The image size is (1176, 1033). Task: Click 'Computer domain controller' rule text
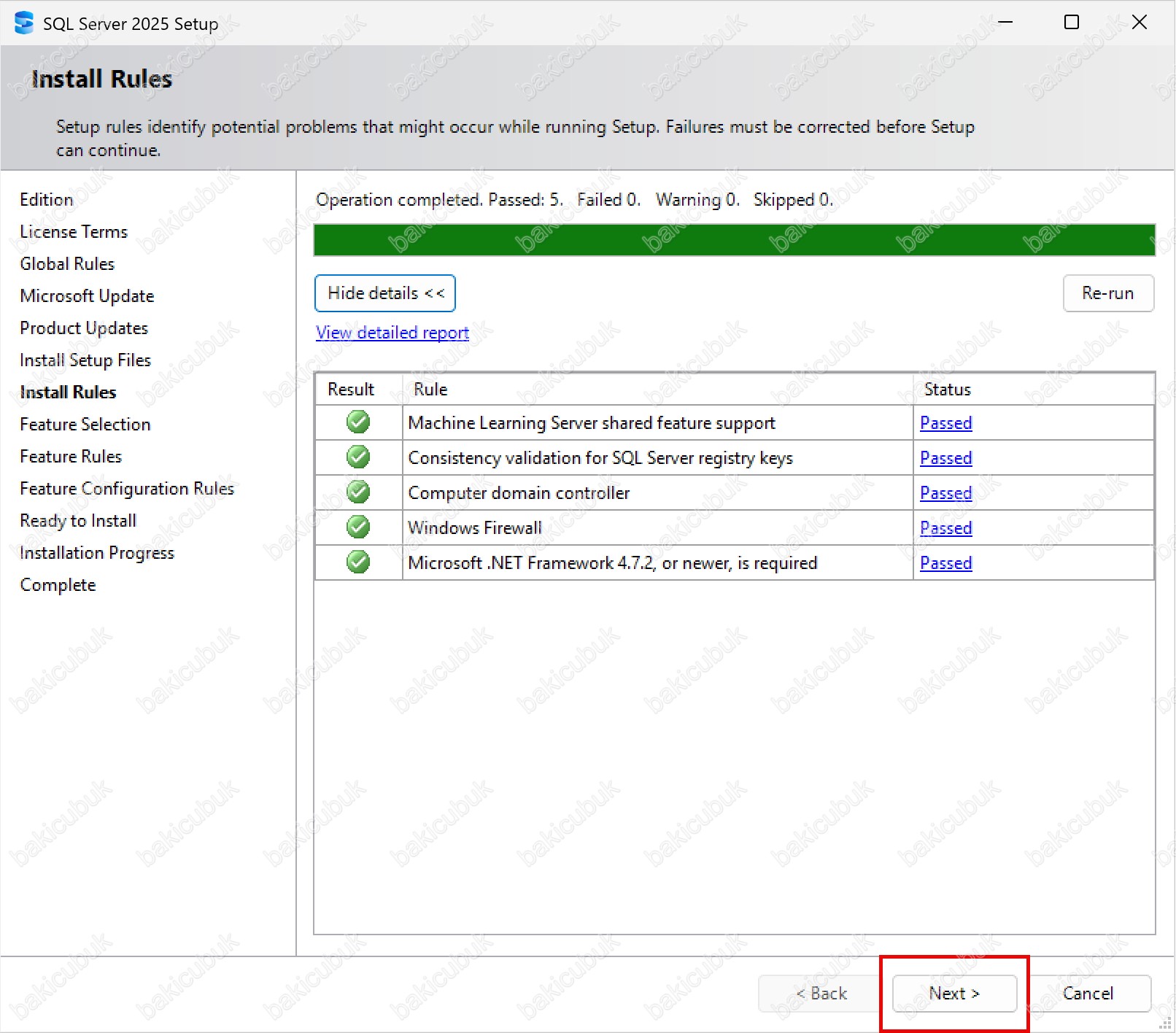(x=519, y=493)
